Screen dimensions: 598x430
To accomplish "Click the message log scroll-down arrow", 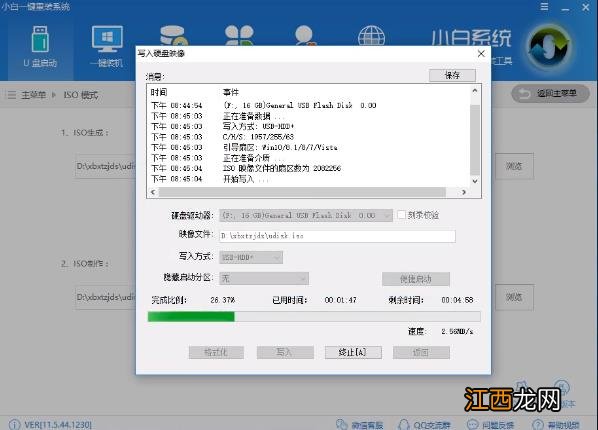I will coord(475,181).
